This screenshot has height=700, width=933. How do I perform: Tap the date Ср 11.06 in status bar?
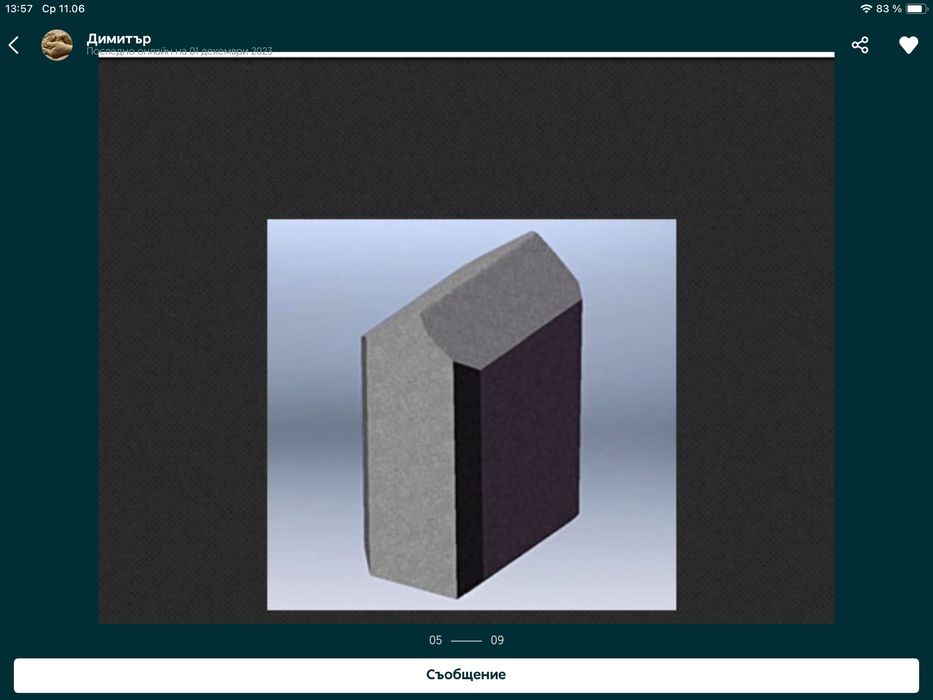click(x=63, y=9)
